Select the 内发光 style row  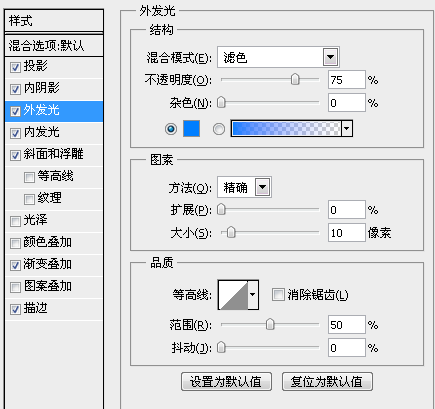[54, 133]
